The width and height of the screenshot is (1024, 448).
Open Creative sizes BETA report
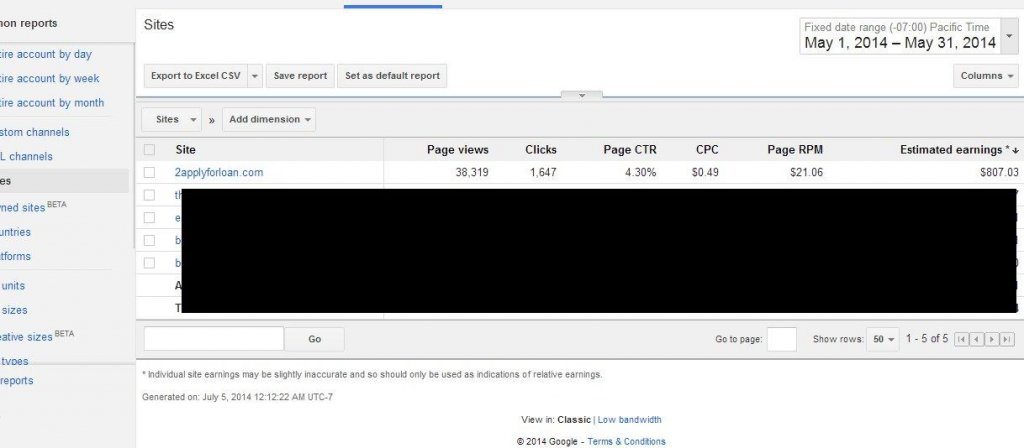[37, 336]
